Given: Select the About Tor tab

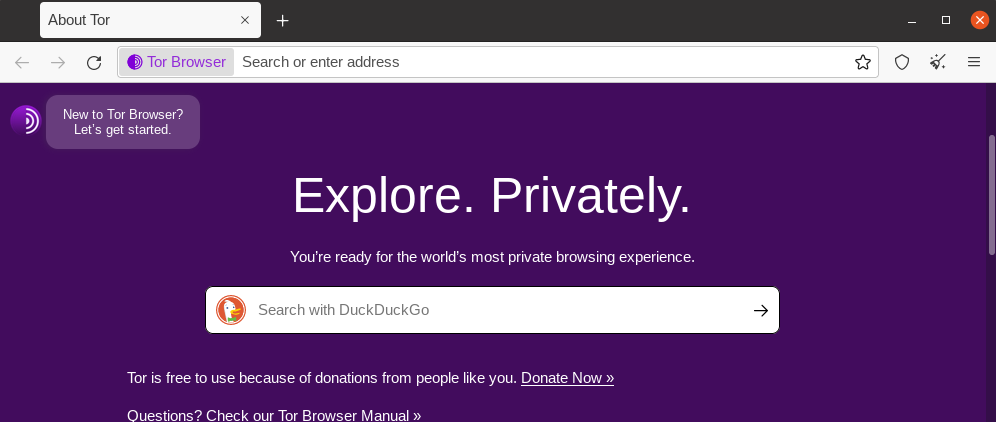Looking at the screenshot, I should (150, 20).
